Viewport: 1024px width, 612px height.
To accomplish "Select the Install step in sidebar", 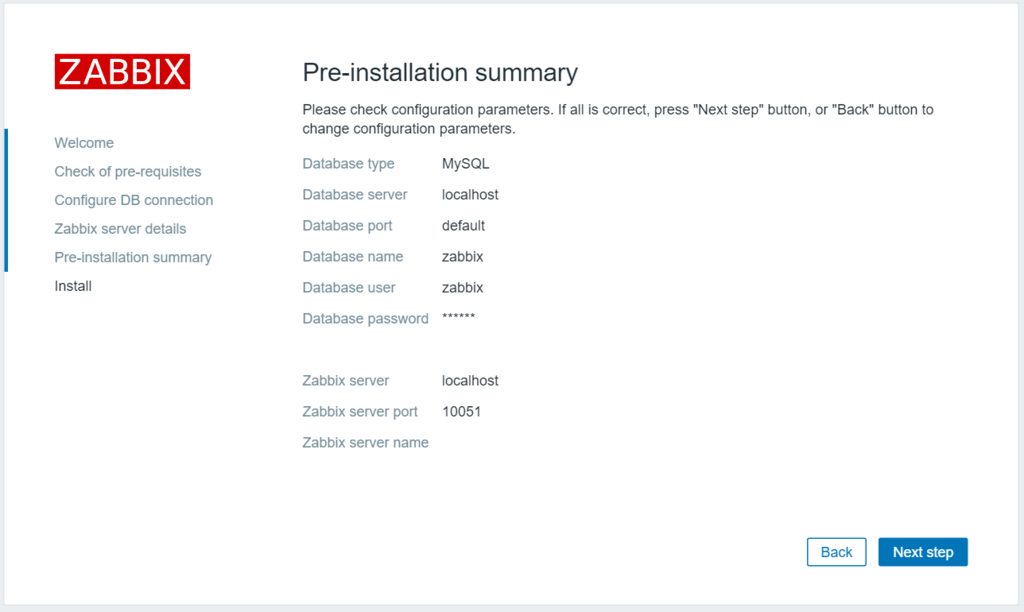I will tap(73, 286).
